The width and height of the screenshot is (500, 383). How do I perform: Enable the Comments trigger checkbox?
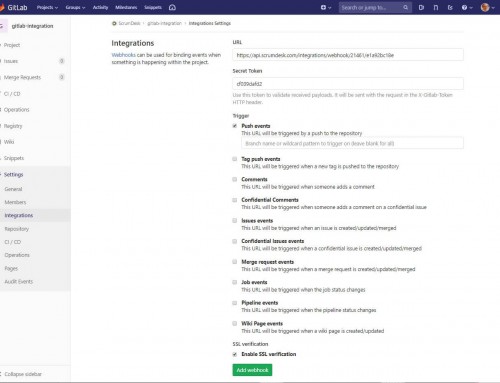pyautogui.click(x=235, y=179)
